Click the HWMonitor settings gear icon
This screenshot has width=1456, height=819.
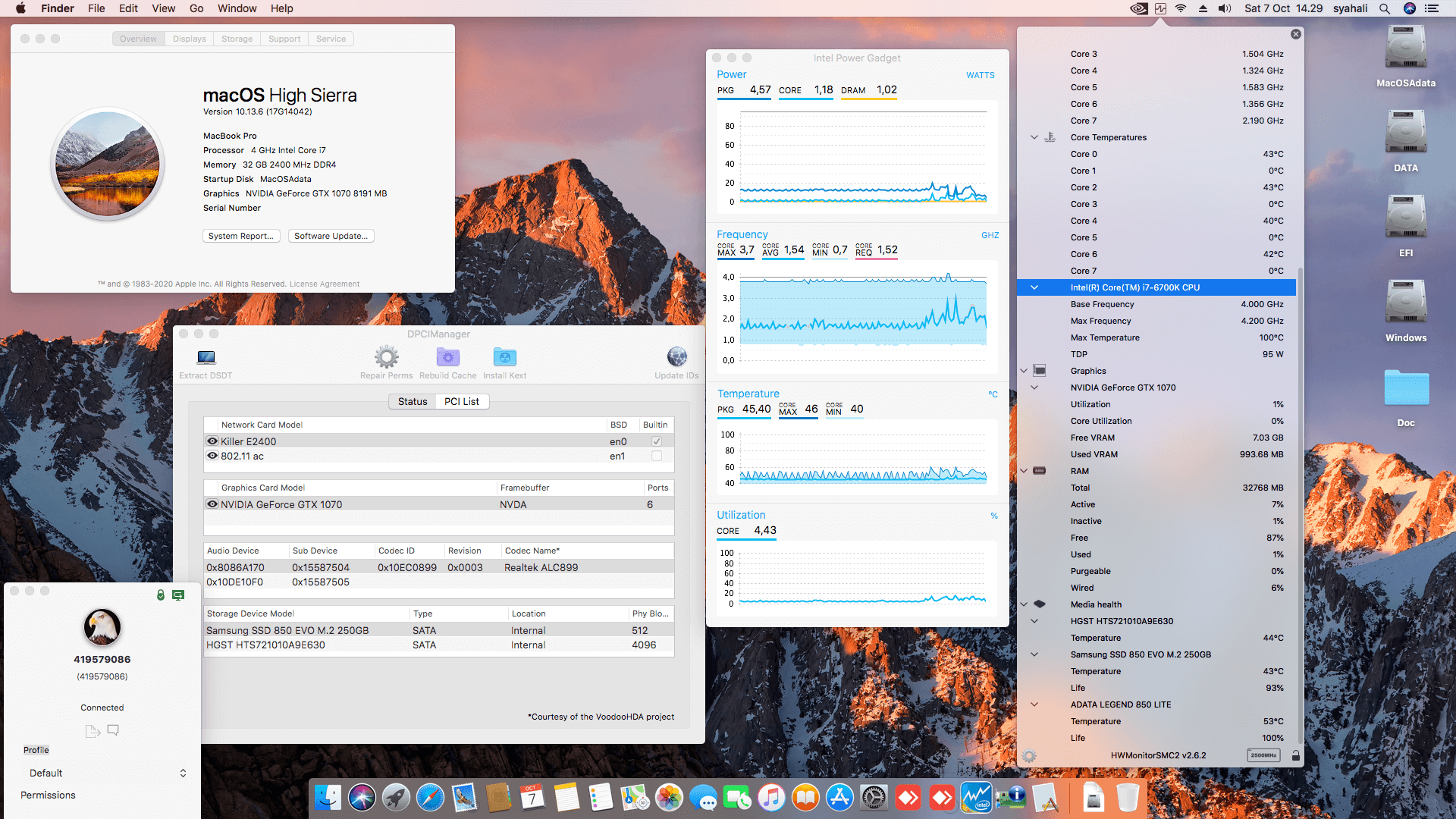tap(1029, 755)
